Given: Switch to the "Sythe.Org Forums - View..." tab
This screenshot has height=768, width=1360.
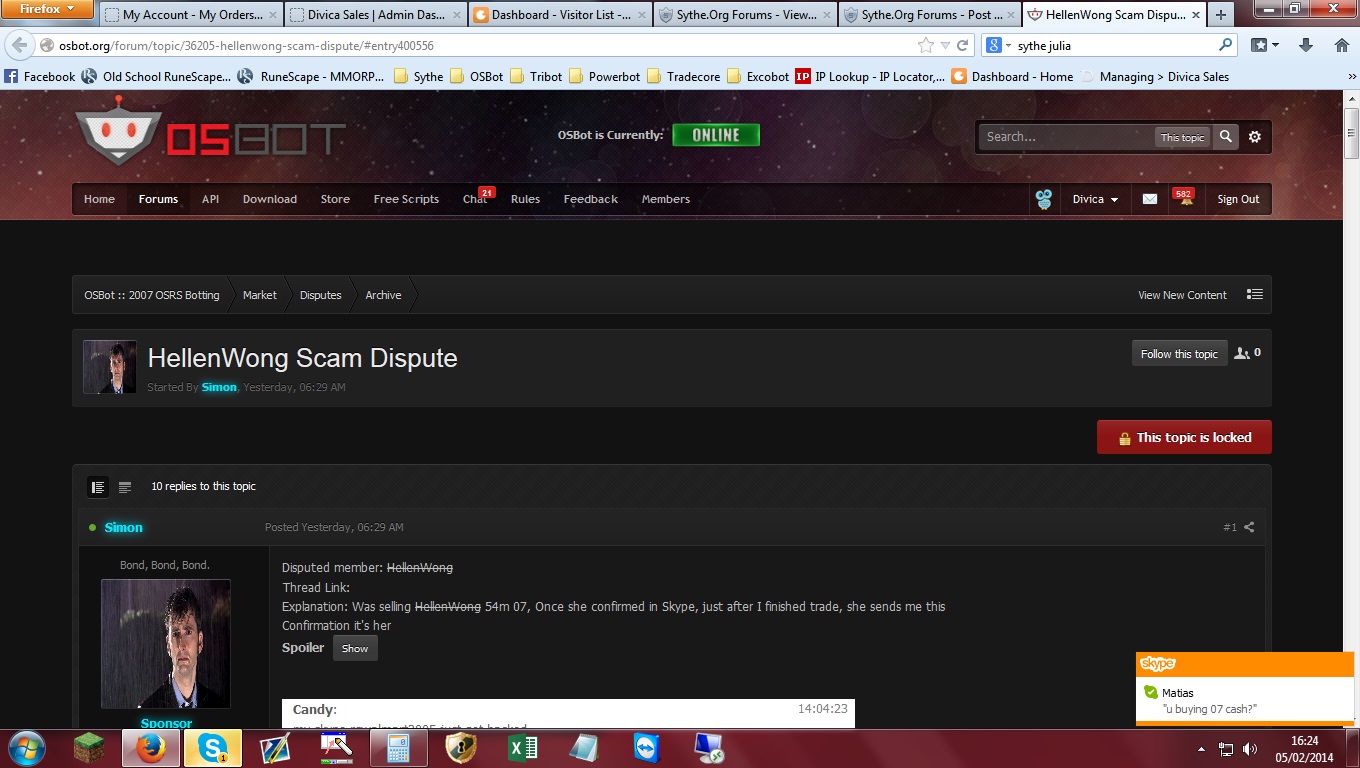Looking at the screenshot, I should click(745, 15).
